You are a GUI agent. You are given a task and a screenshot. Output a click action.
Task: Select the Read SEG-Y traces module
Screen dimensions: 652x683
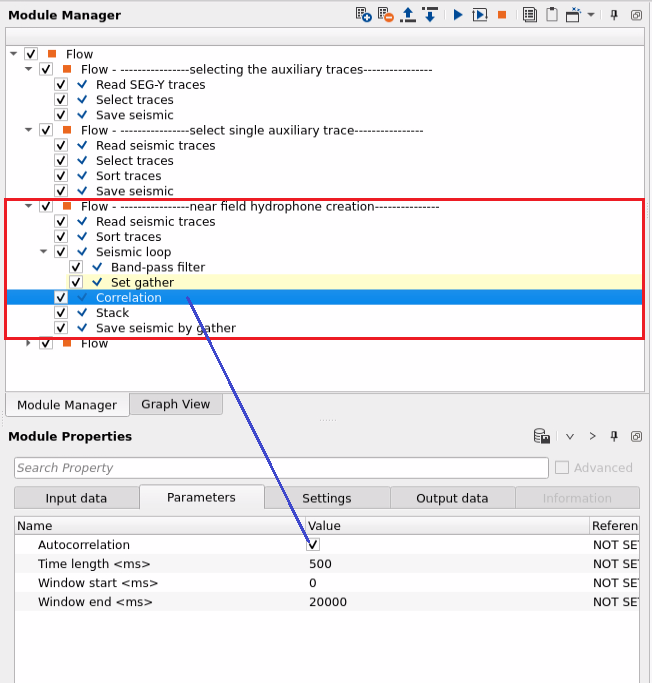tap(151, 85)
